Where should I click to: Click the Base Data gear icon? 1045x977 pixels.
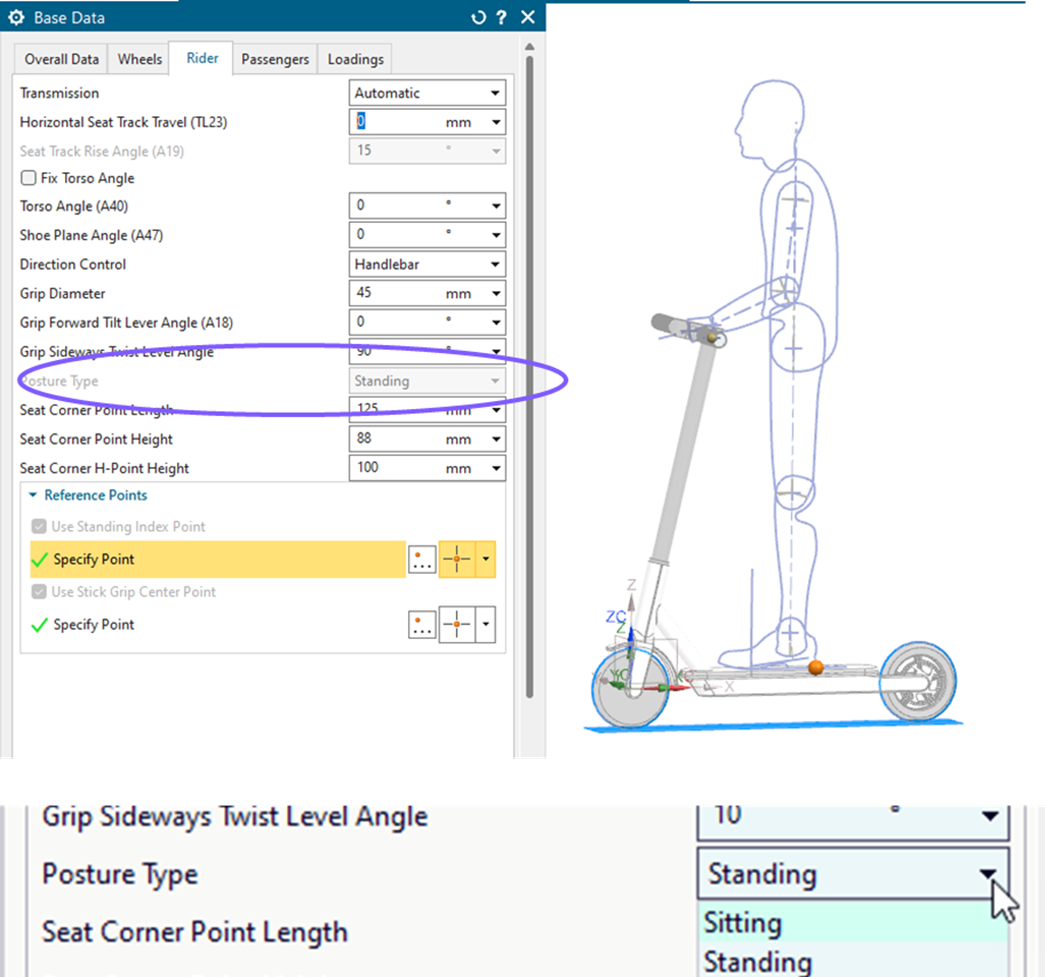coord(16,17)
